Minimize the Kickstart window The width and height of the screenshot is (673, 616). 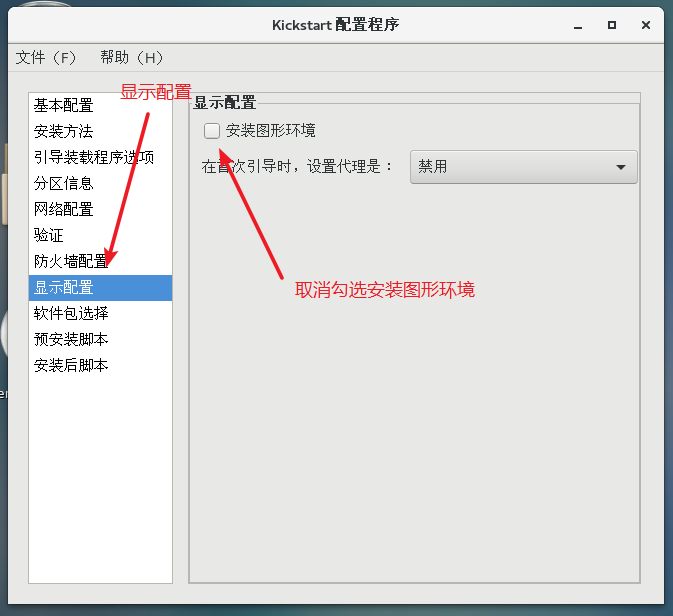578,25
